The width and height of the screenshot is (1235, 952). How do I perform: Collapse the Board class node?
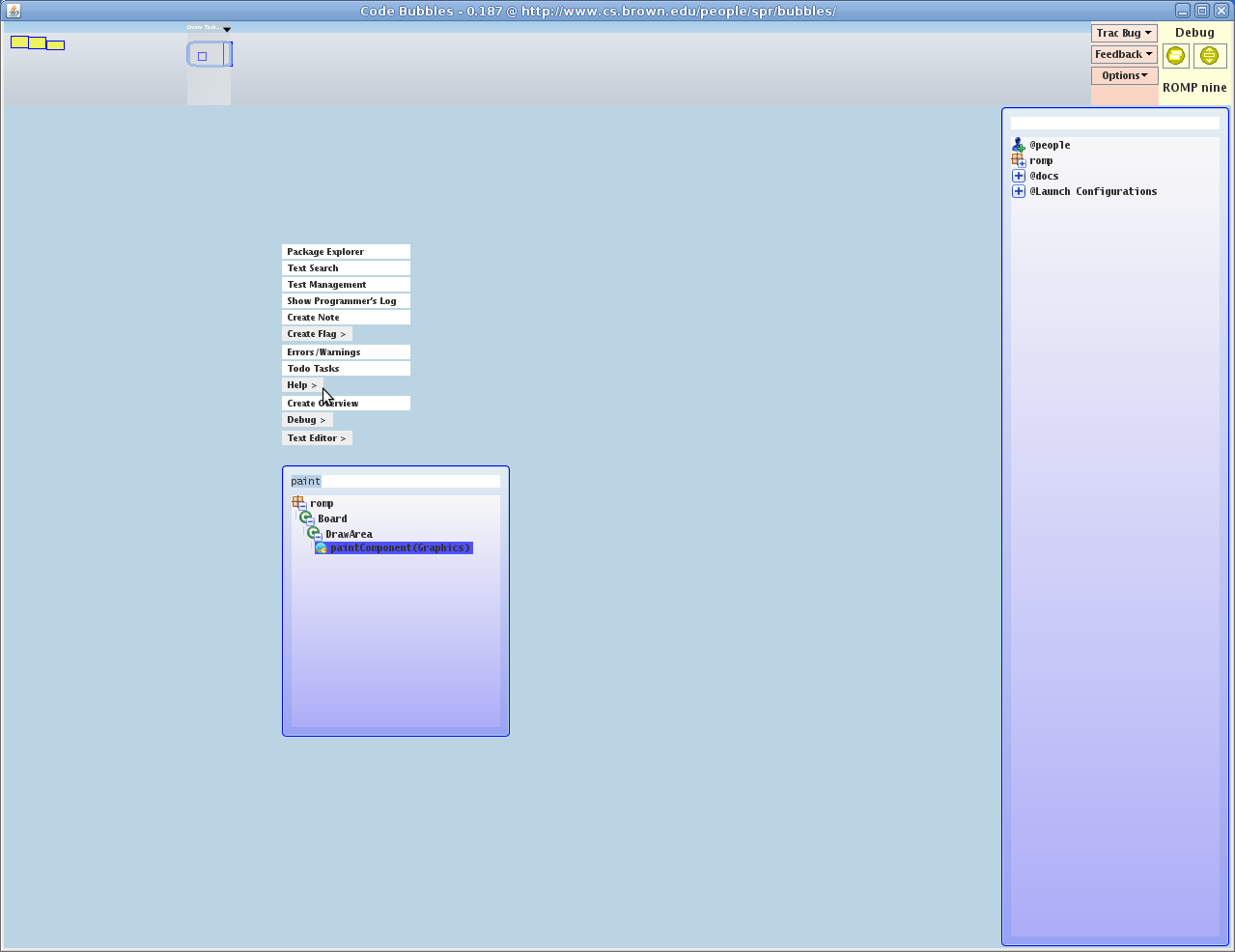coord(310,521)
